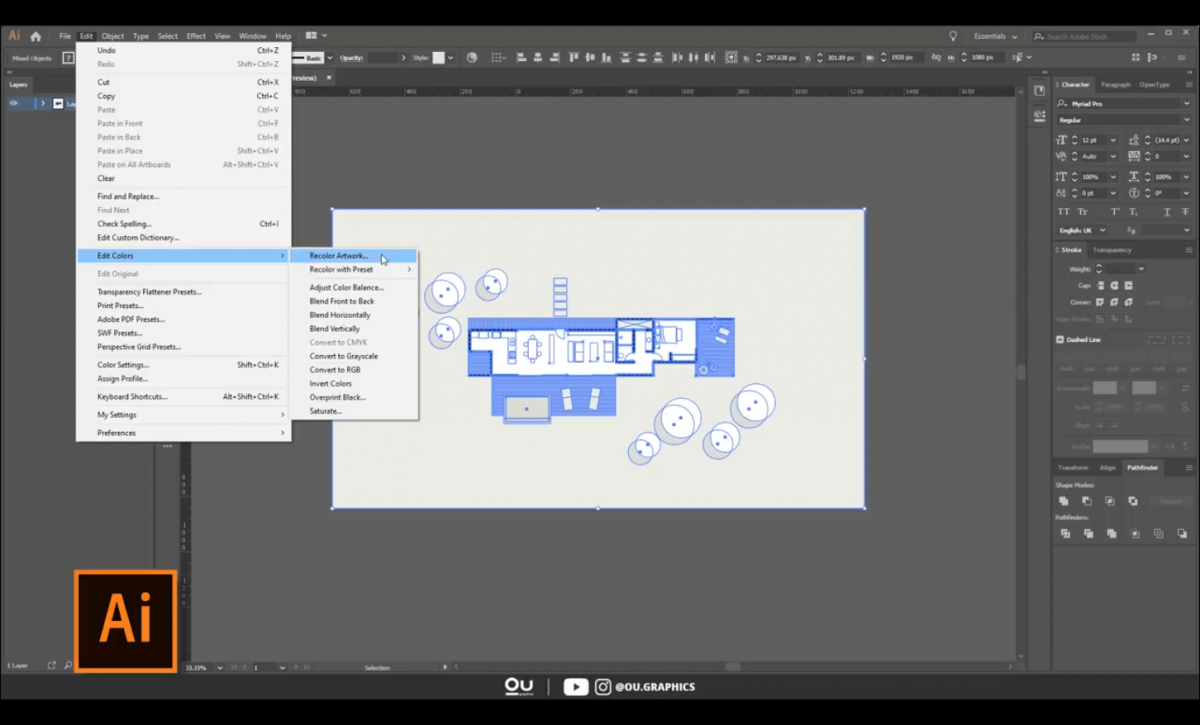This screenshot has width=1200, height=725.
Task: Toggle layer visibility eye icon
Action: click(14, 103)
